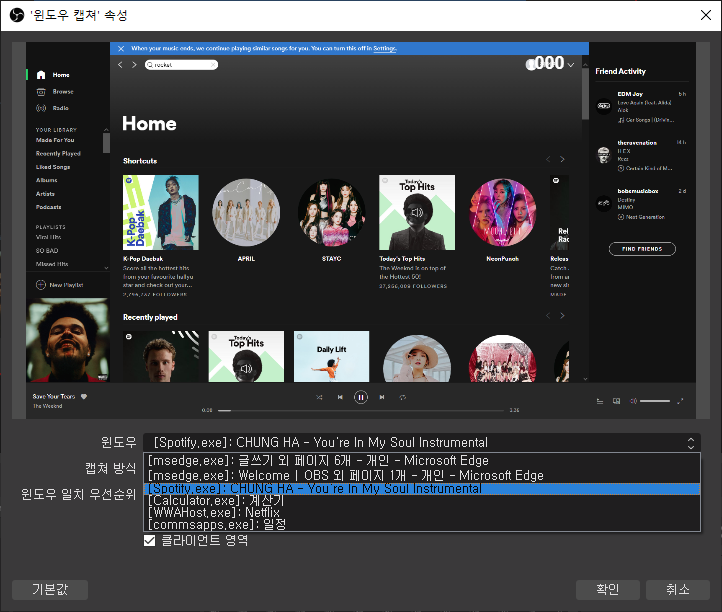The width and height of the screenshot is (722, 612).
Task: Open the SO BAD playlist
Action: point(47,251)
